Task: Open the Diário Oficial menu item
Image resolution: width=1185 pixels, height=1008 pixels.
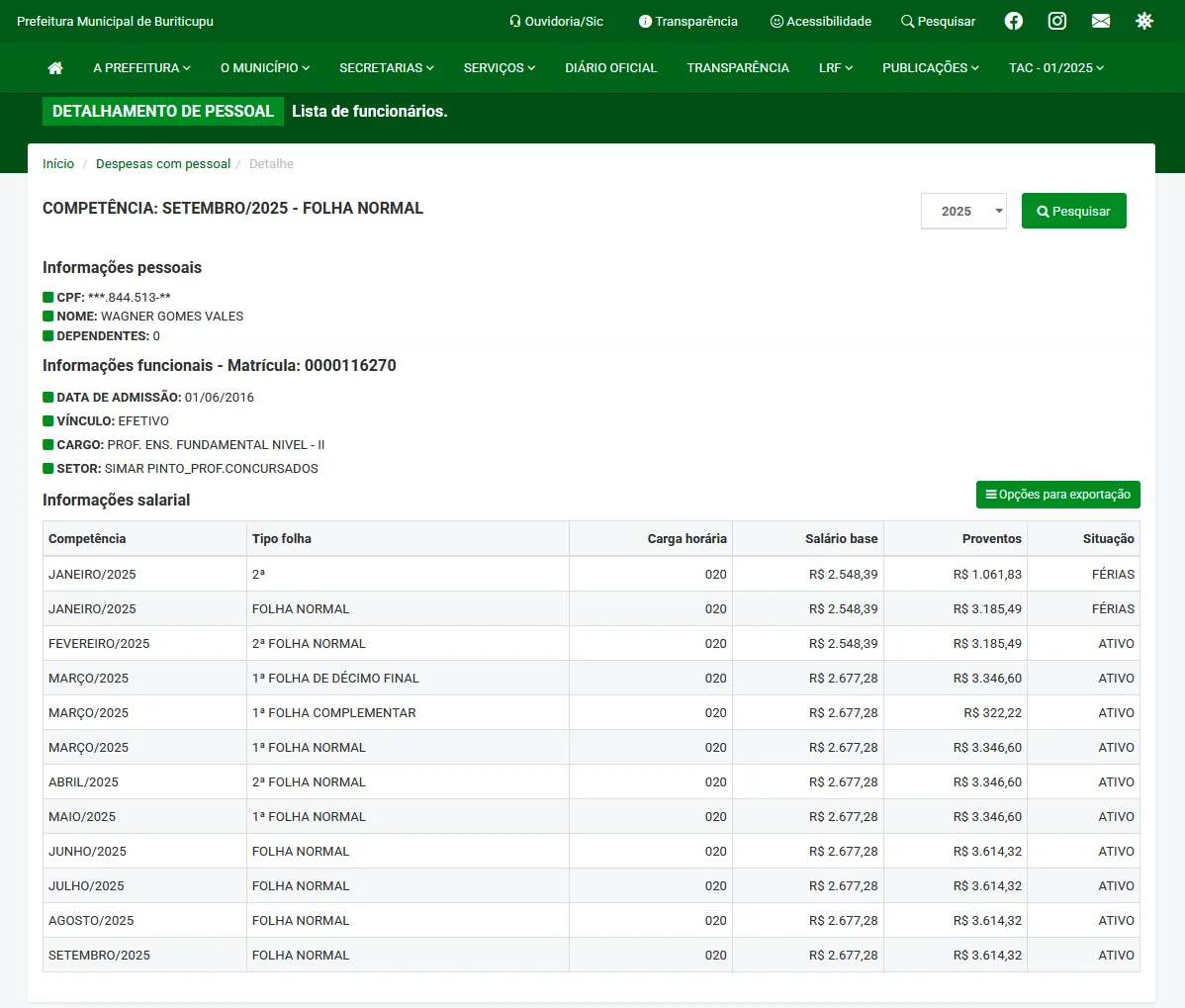Action: pyautogui.click(x=610, y=68)
